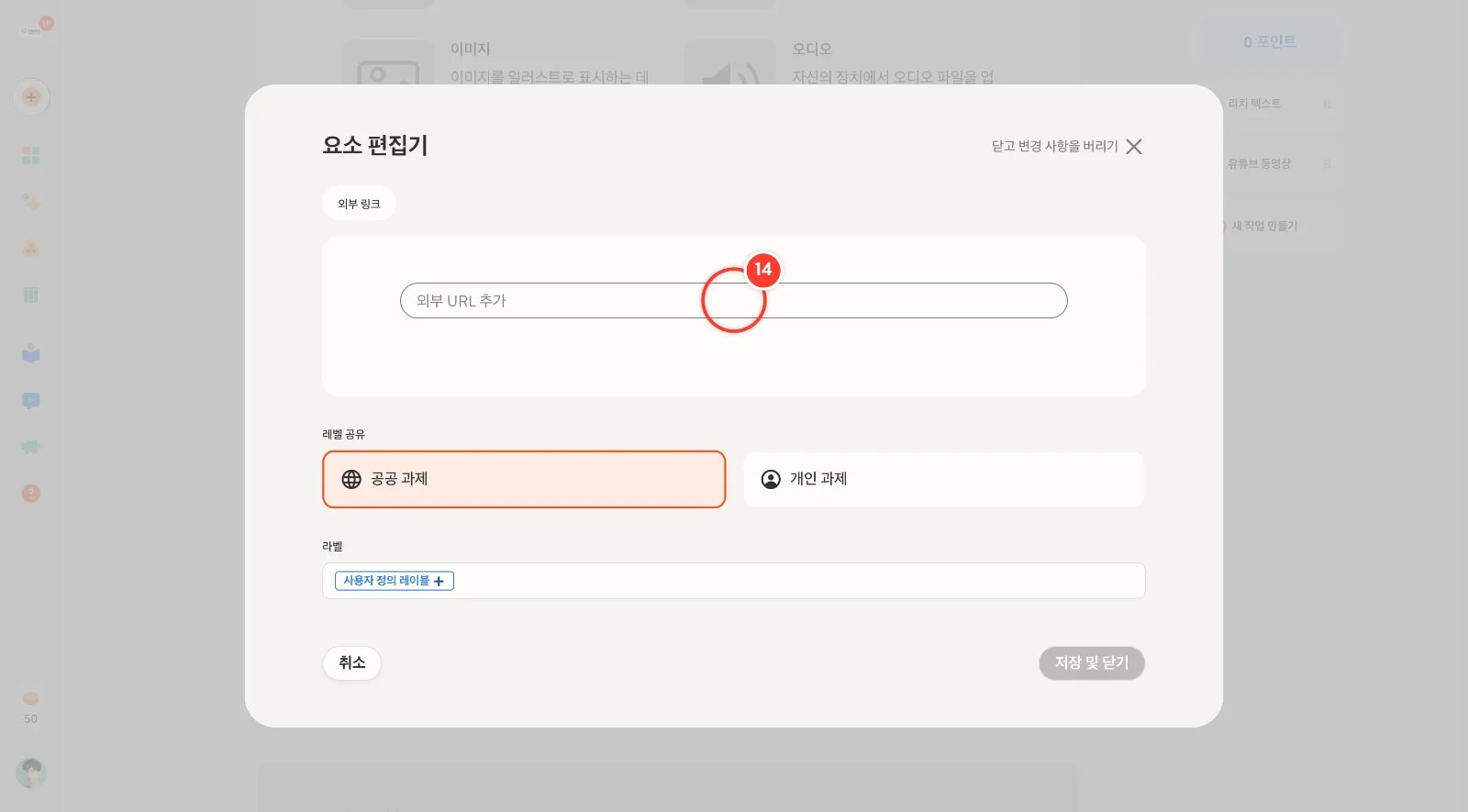This screenshot has width=1468, height=812.
Task: Select the 개인 과제 sharing option
Action: pyautogui.click(x=943, y=479)
